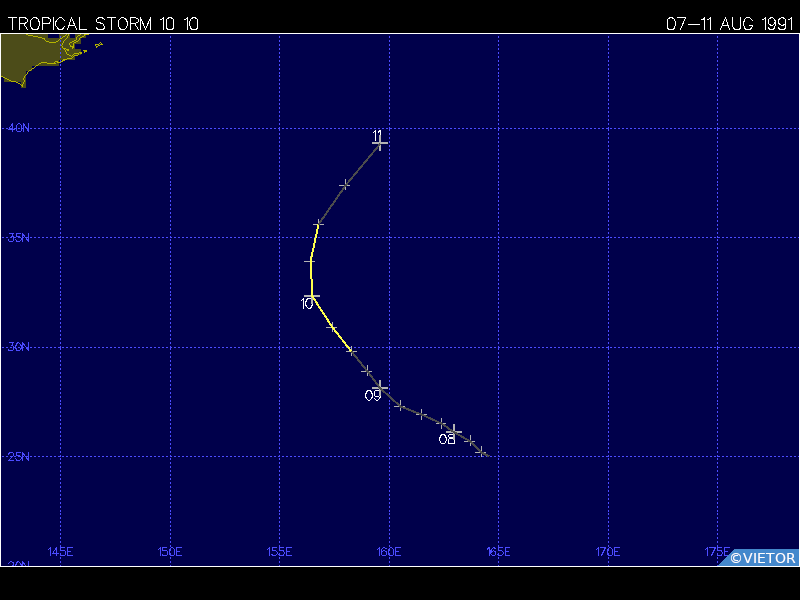Viewport: 800px width, 600px height.
Task: Select the day 08 storm position cross
Action: pyautogui.click(x=453, y=431)
